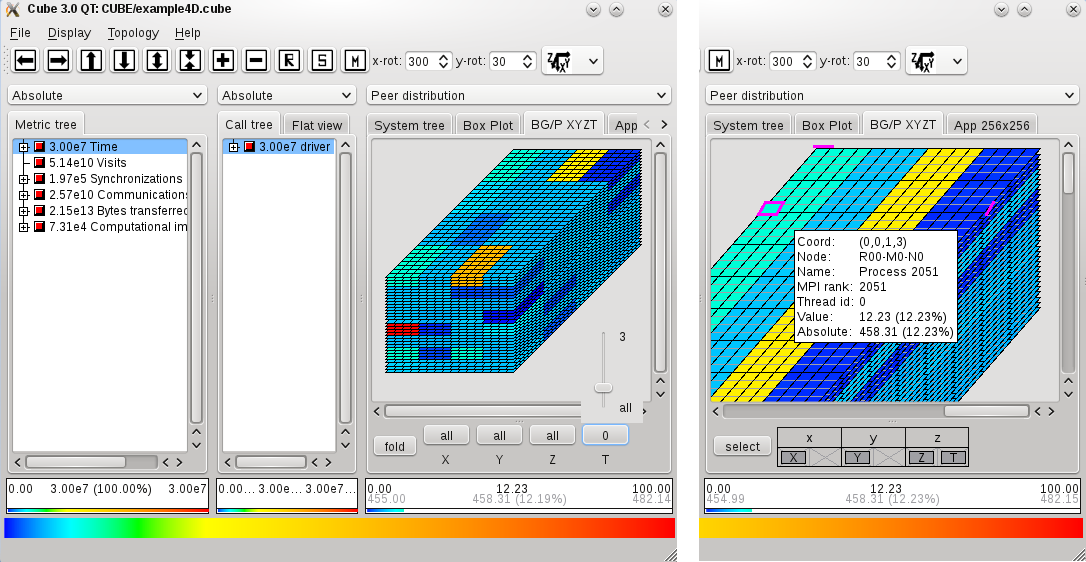Expand the Computational imbalance tree node

[24, 227]
